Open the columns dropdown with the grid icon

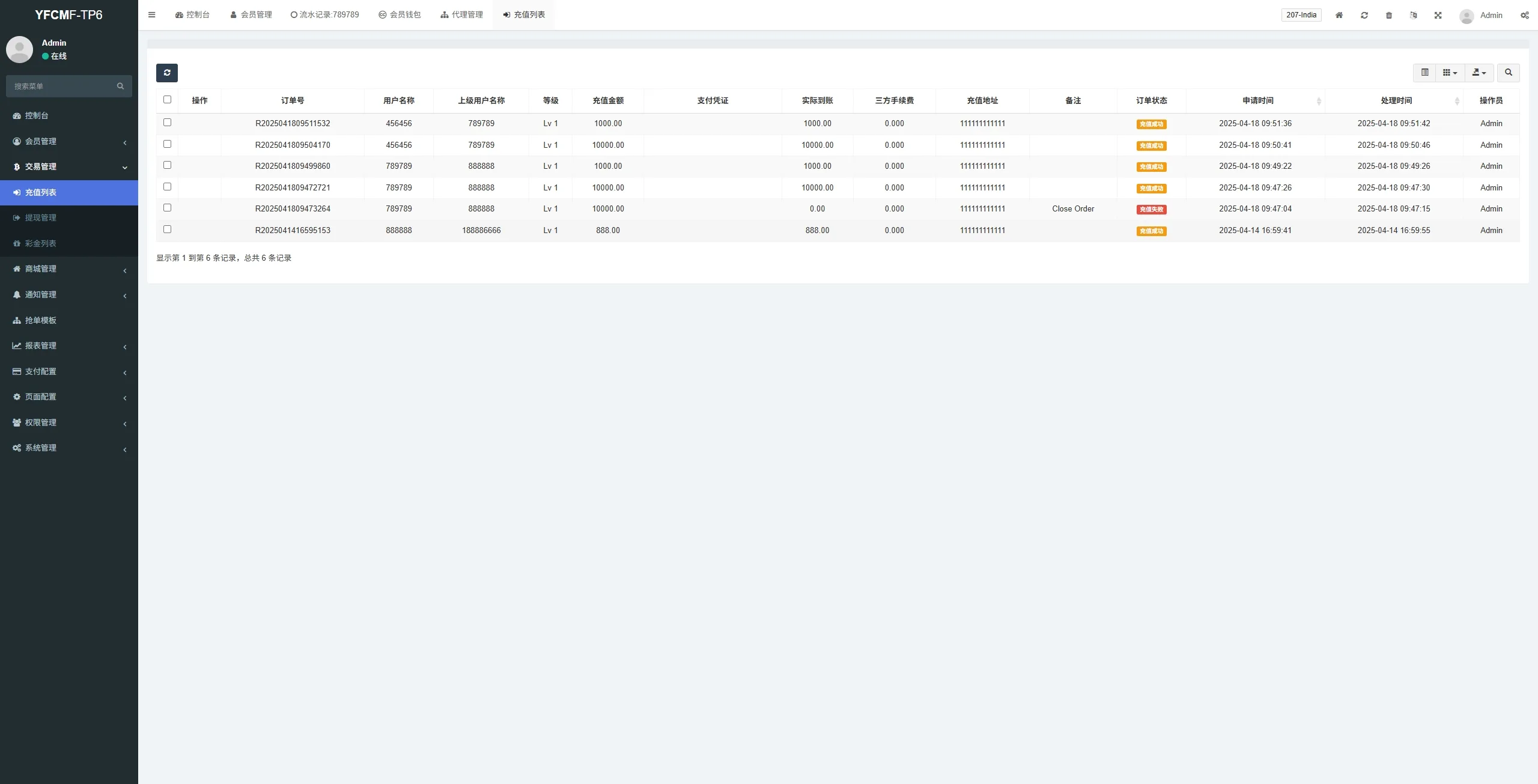point(1450,73)
